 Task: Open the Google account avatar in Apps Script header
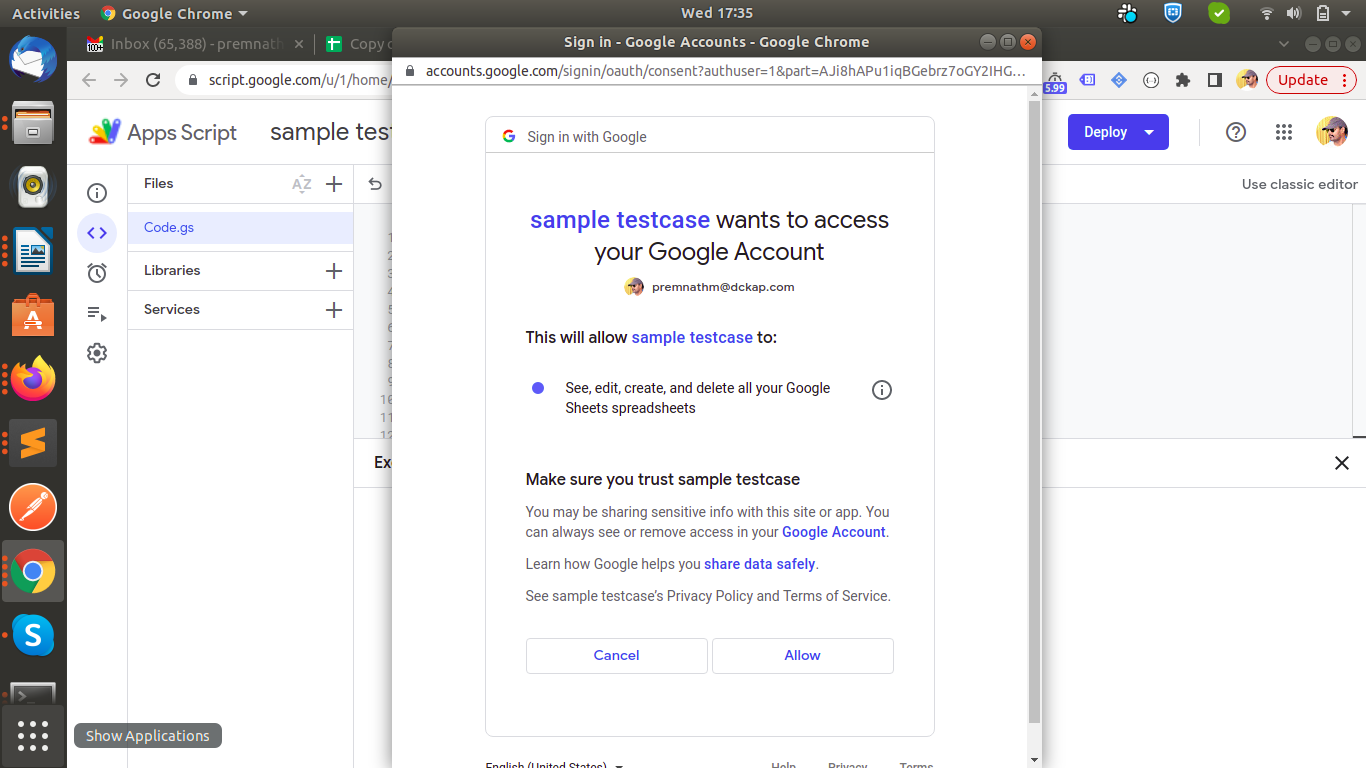(1332, 132)
